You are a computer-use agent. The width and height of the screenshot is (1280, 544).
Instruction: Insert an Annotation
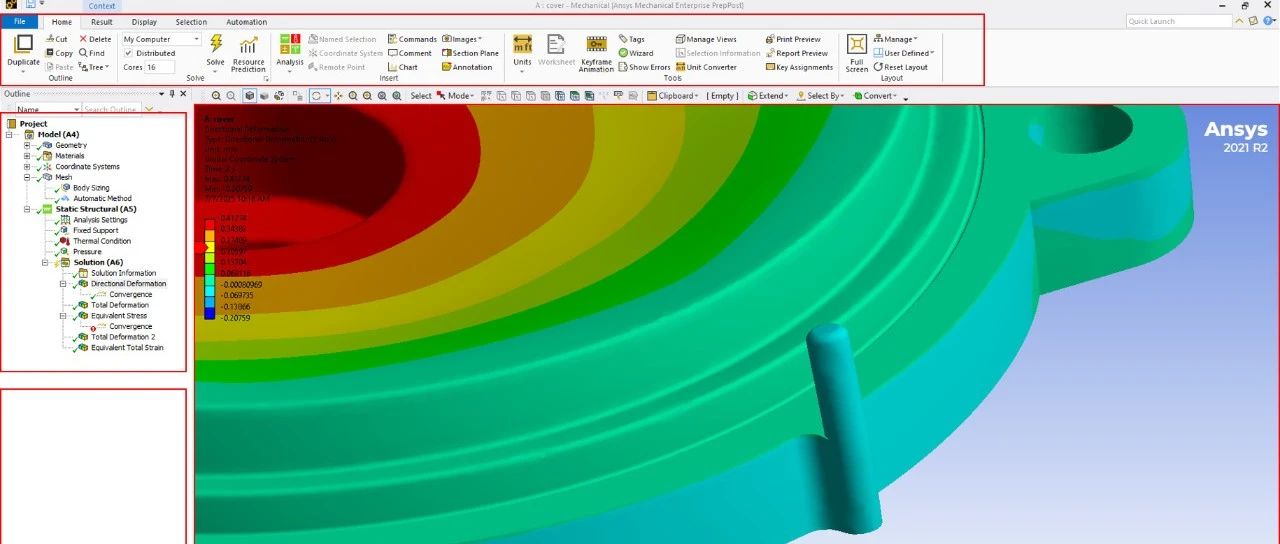(x=467, y=67)
